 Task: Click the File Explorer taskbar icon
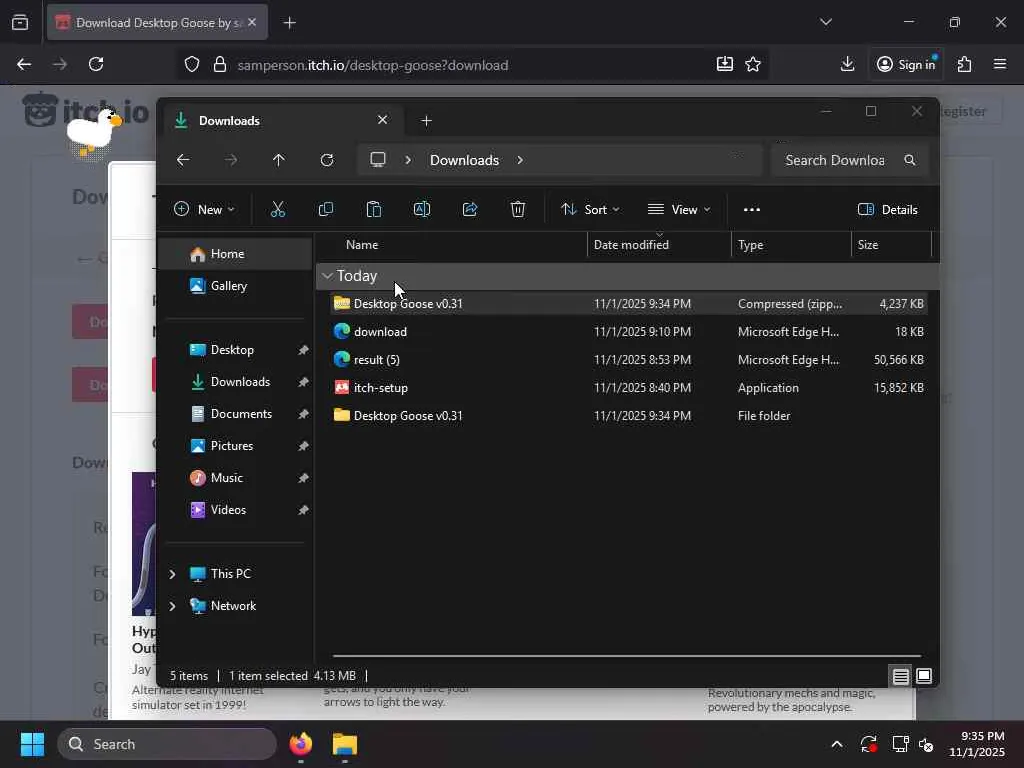click(x=345, y=744)
